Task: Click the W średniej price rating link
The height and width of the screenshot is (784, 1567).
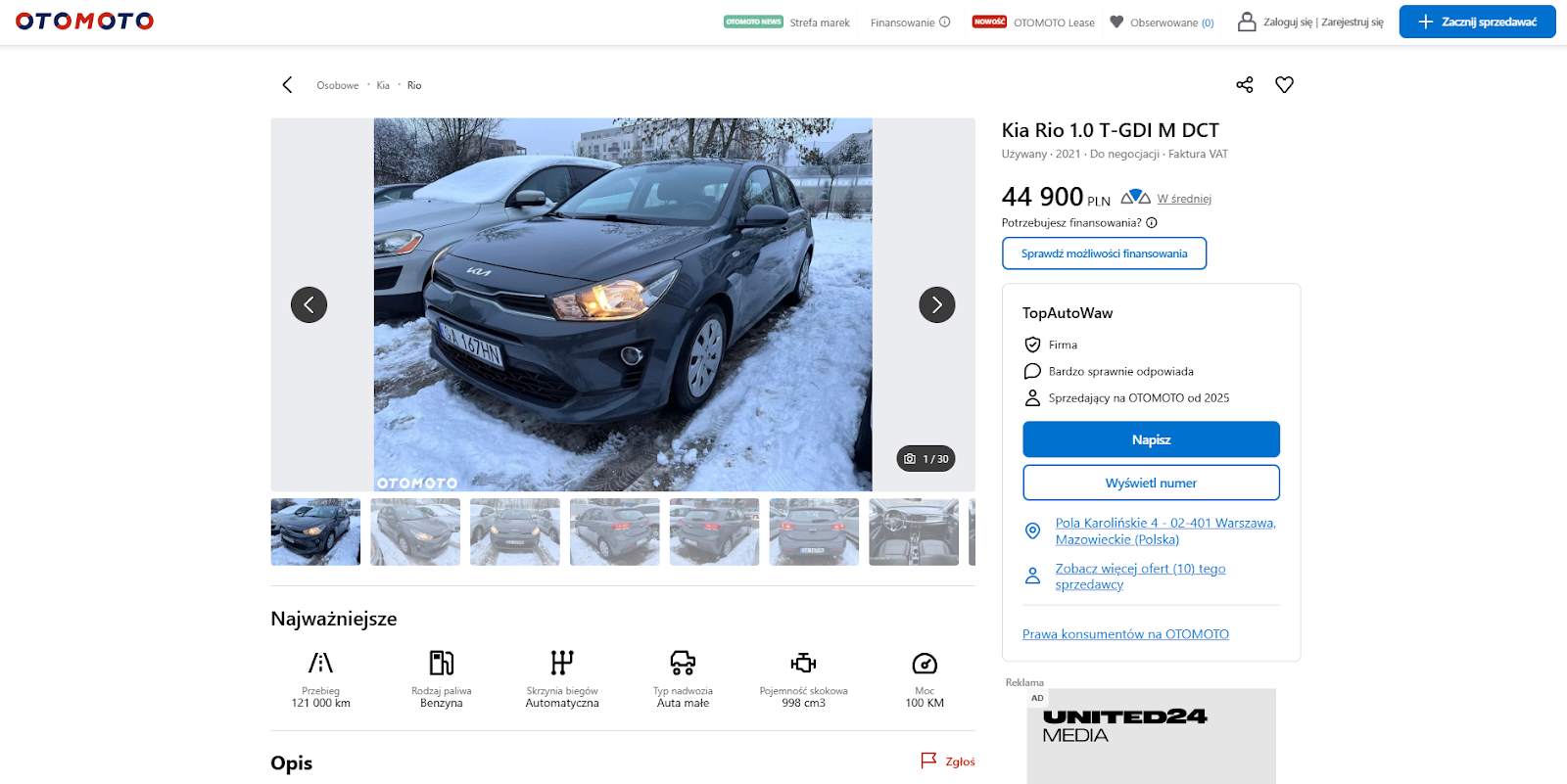Action: (1184, 199)
